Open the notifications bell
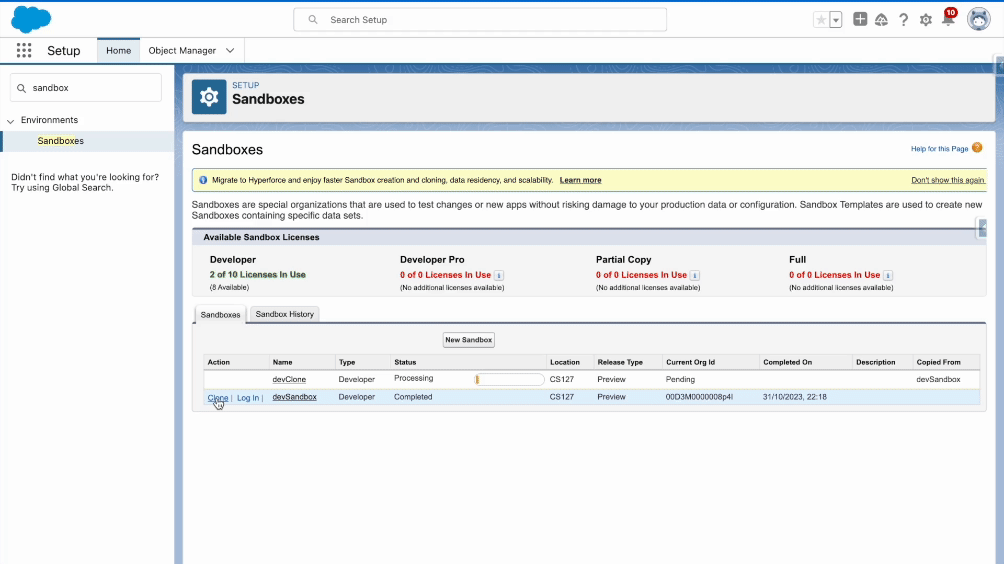 click(948, 19)
